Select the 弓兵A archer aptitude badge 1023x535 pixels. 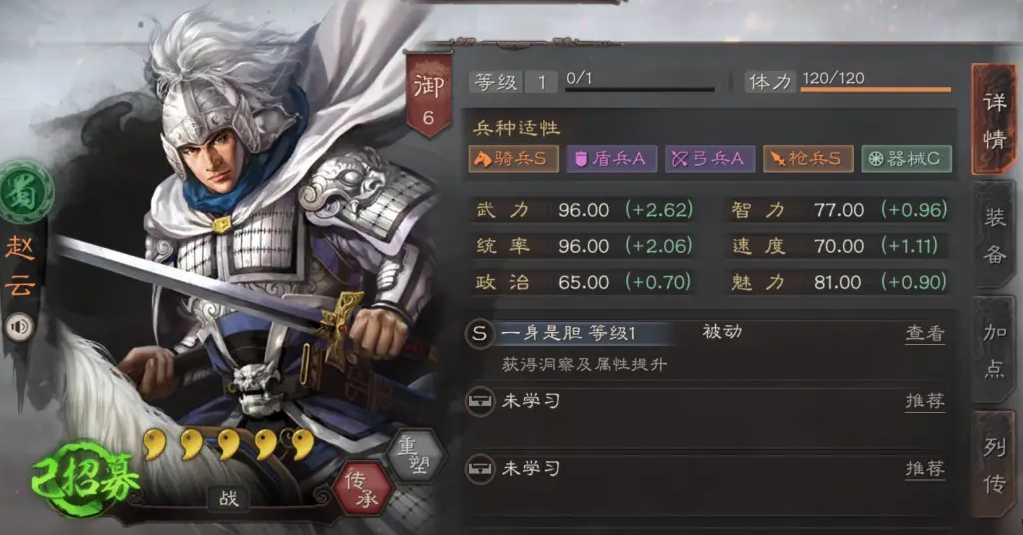710,159
